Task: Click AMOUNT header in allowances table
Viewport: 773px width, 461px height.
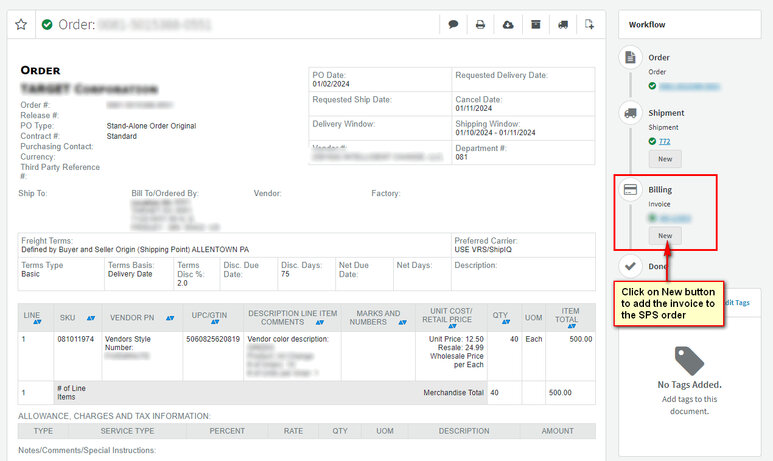Action: 558,431
